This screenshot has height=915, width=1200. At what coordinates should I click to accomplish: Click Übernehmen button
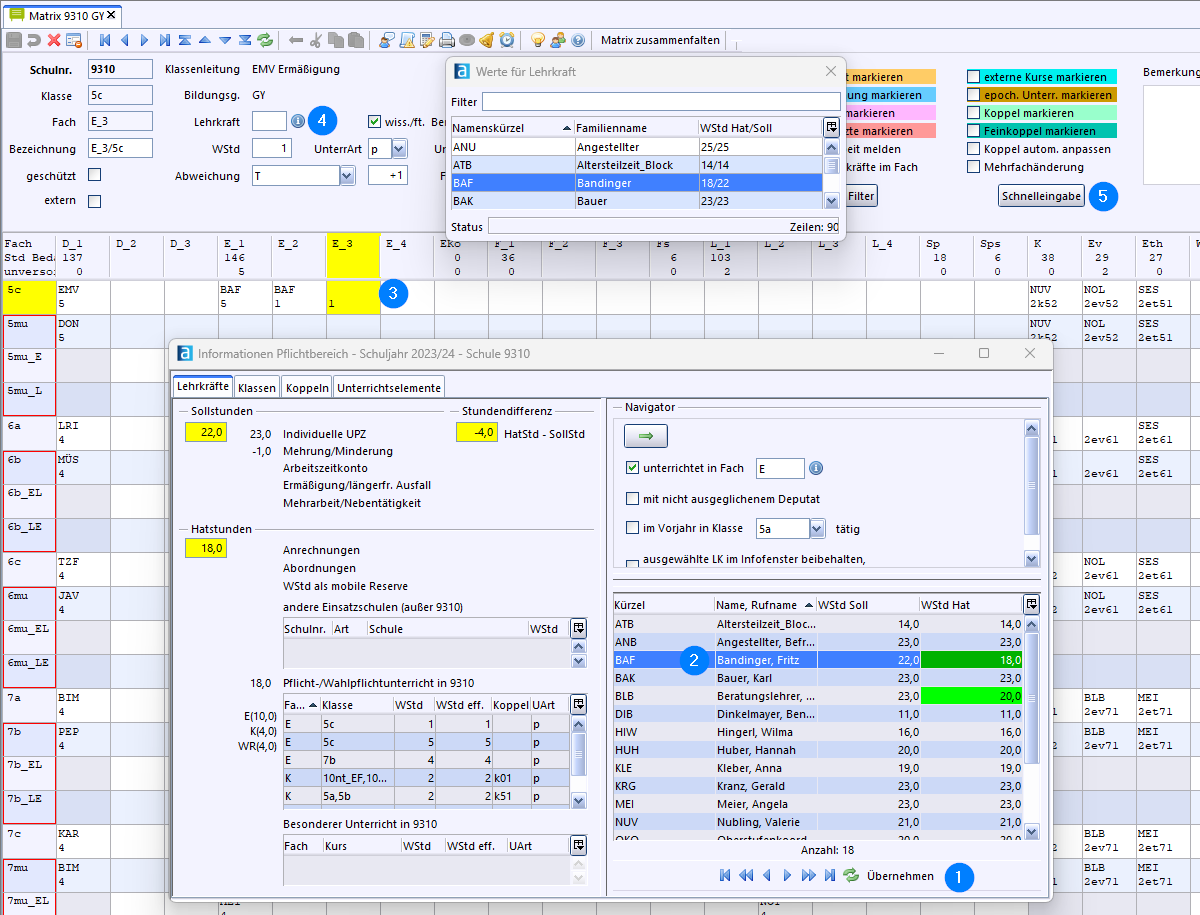[x=900, y=876]
